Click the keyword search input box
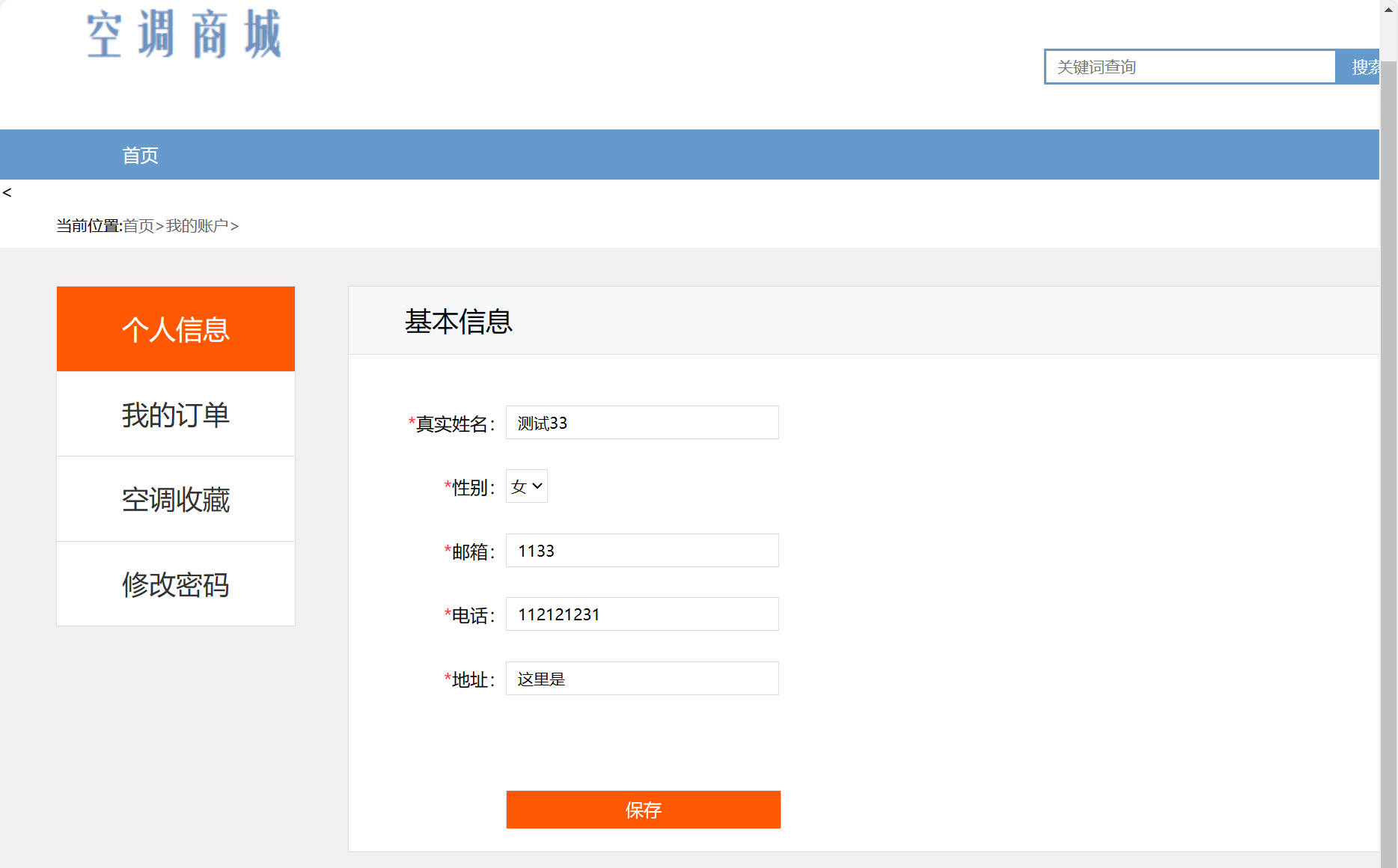Viewport: 1398px width, 868px height. (1190, 66)
